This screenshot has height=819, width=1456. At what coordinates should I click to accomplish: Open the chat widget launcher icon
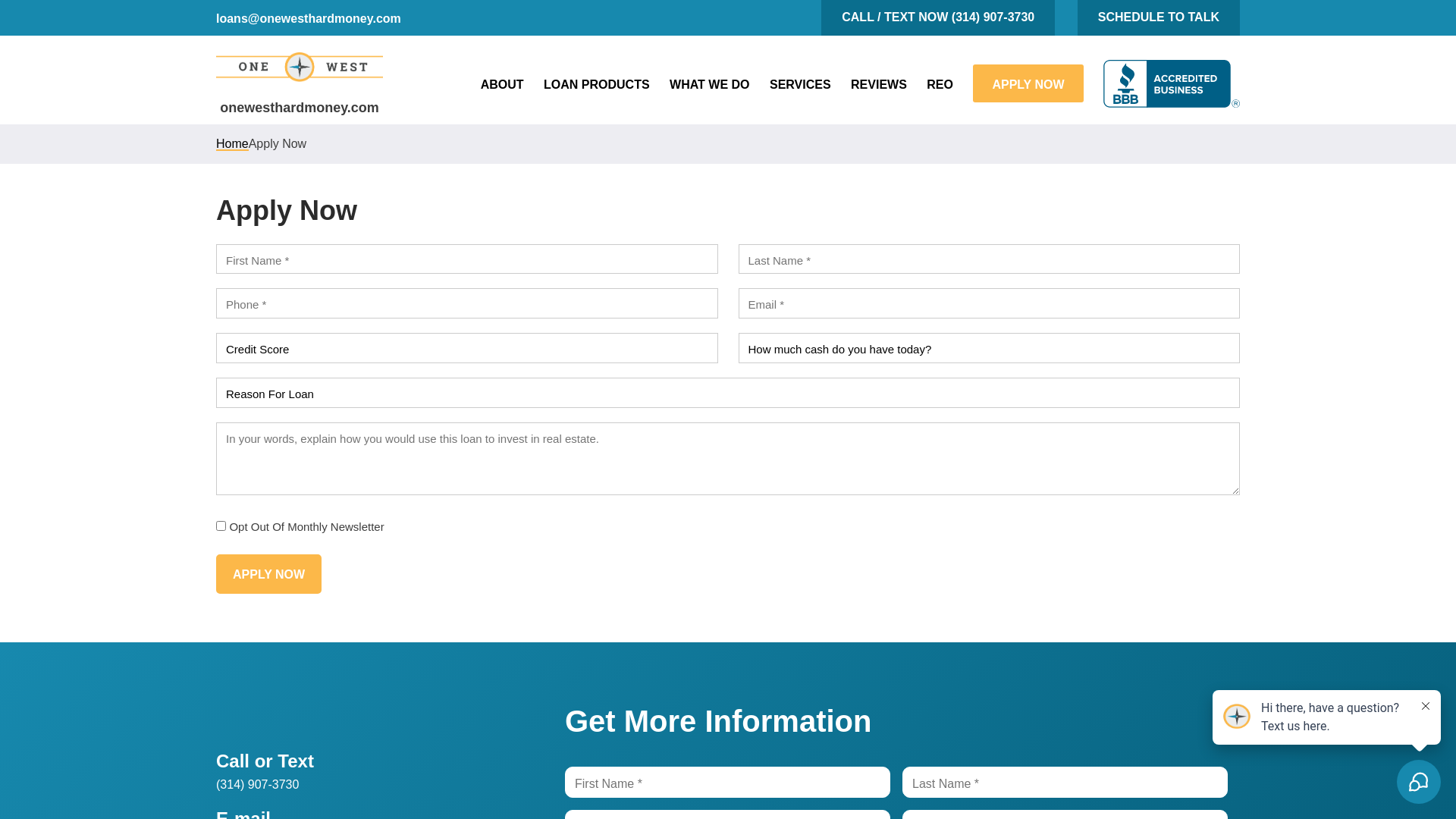click(x=1418, y=782)
